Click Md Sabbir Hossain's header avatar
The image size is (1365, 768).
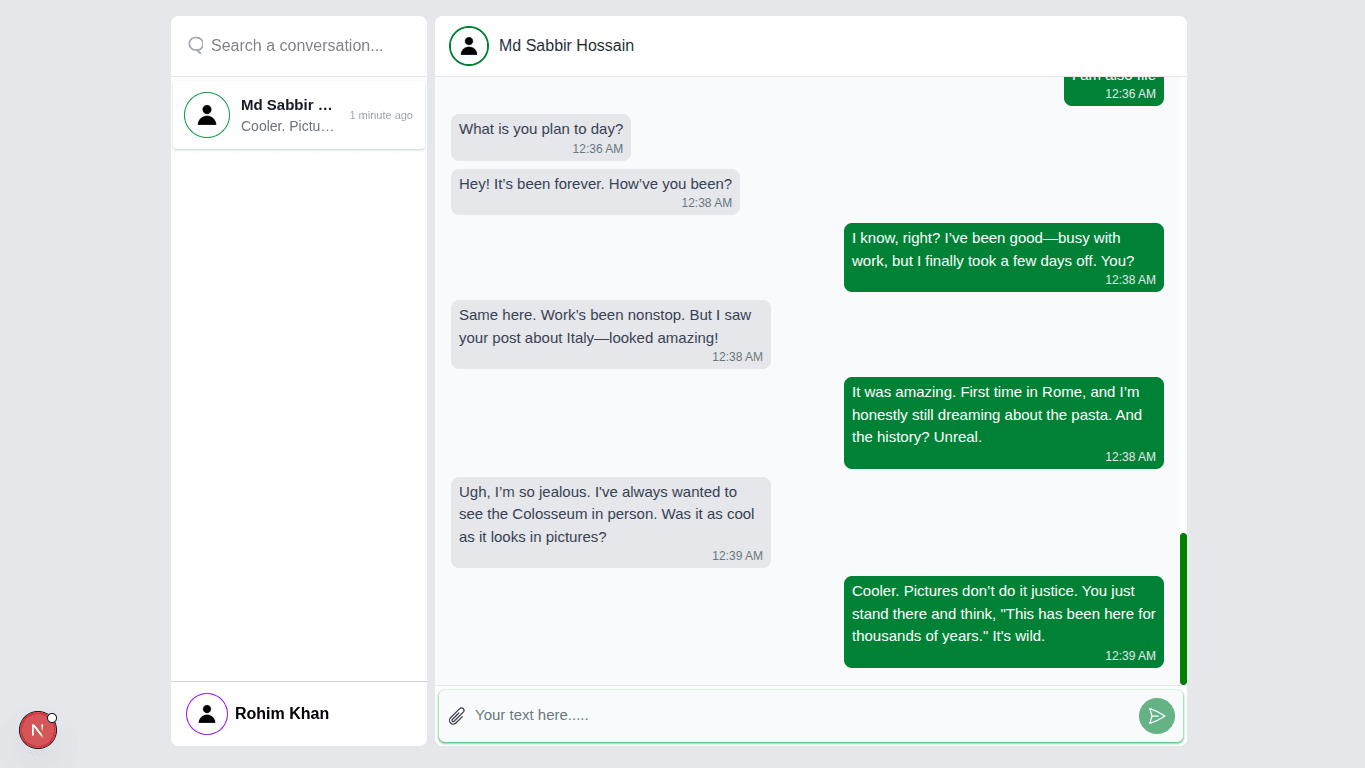click(x=468, y=46)
